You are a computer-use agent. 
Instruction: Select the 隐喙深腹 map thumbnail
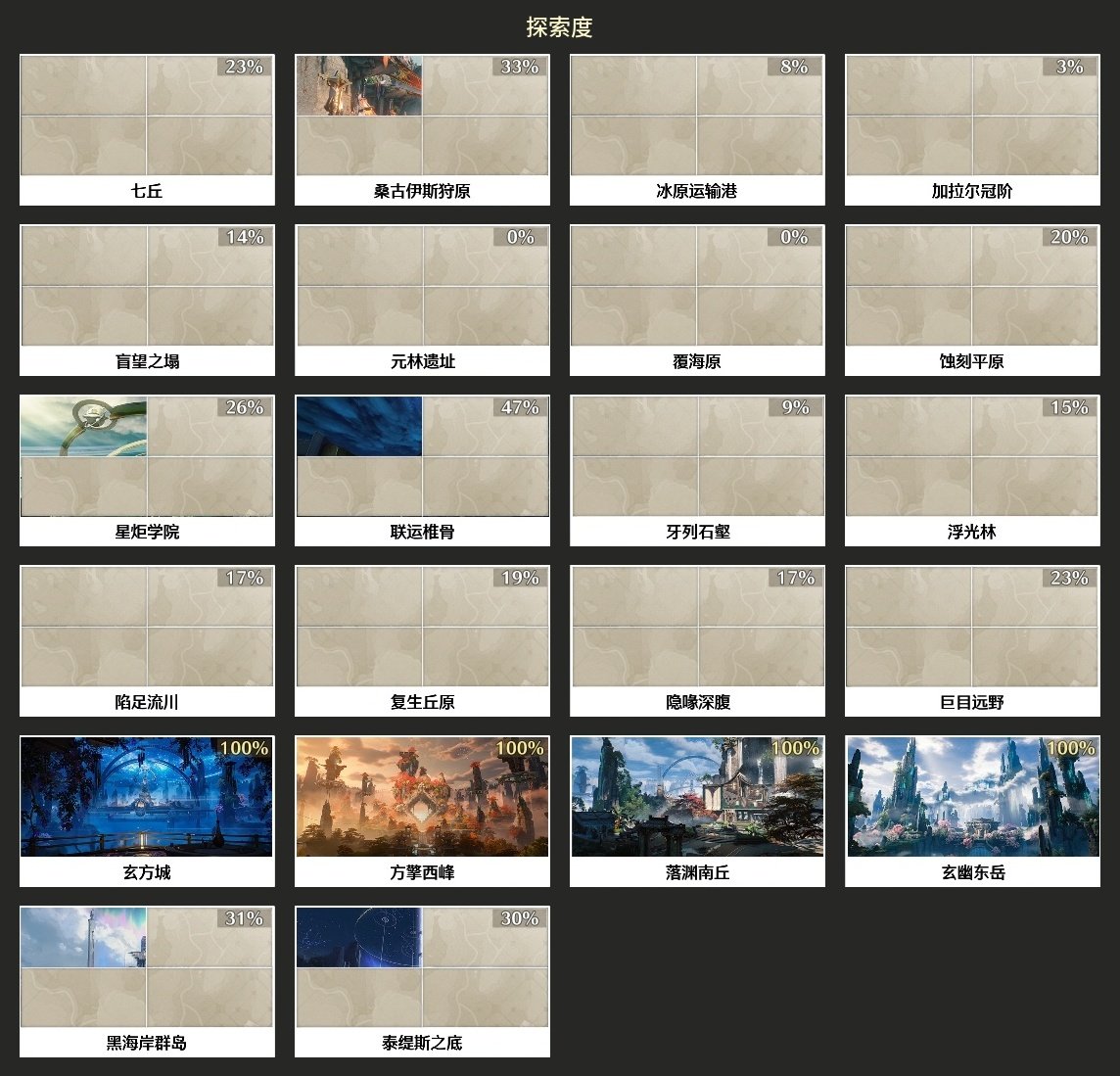click(697, 627)
